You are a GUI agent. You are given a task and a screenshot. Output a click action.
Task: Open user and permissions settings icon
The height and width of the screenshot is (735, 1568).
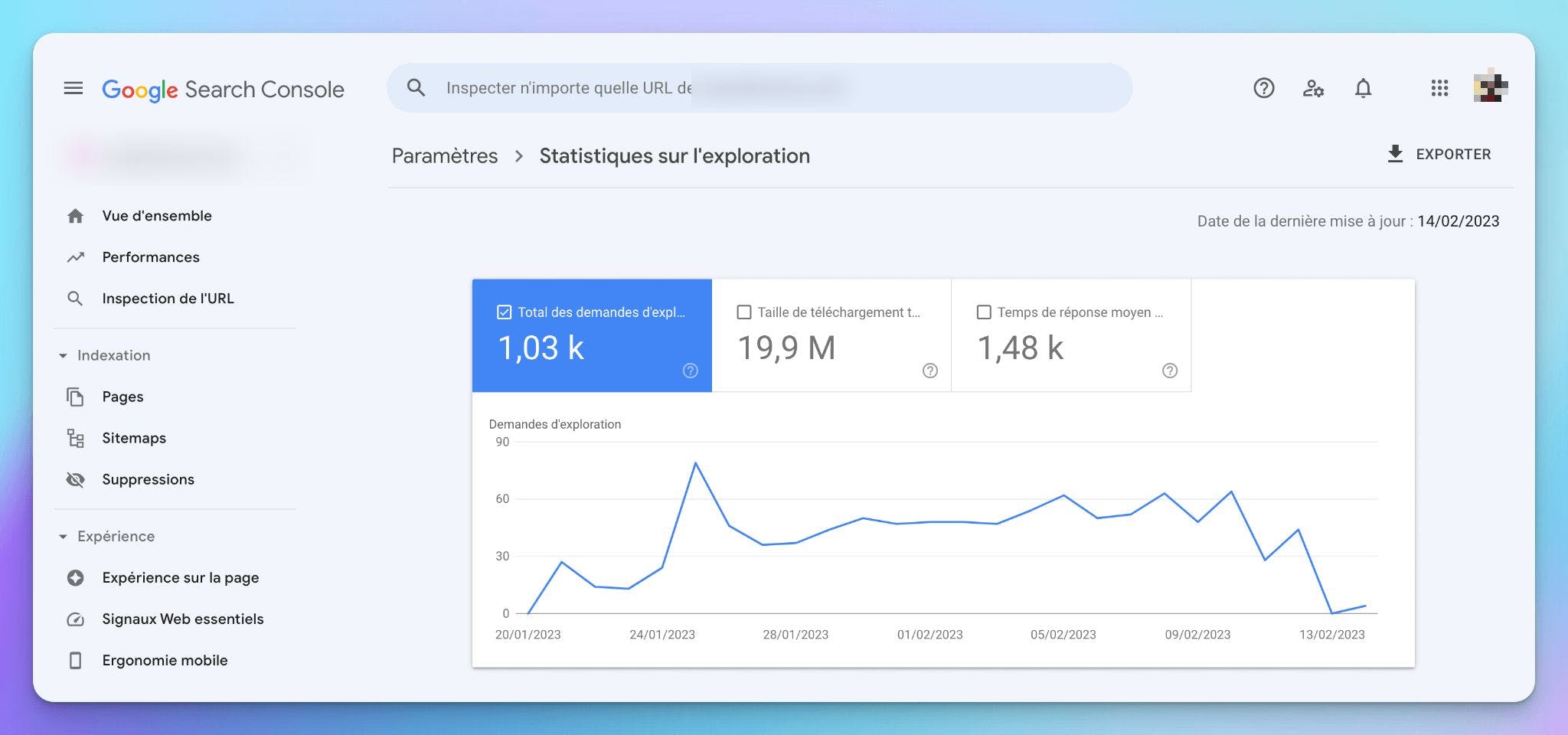pos(1313,88)
